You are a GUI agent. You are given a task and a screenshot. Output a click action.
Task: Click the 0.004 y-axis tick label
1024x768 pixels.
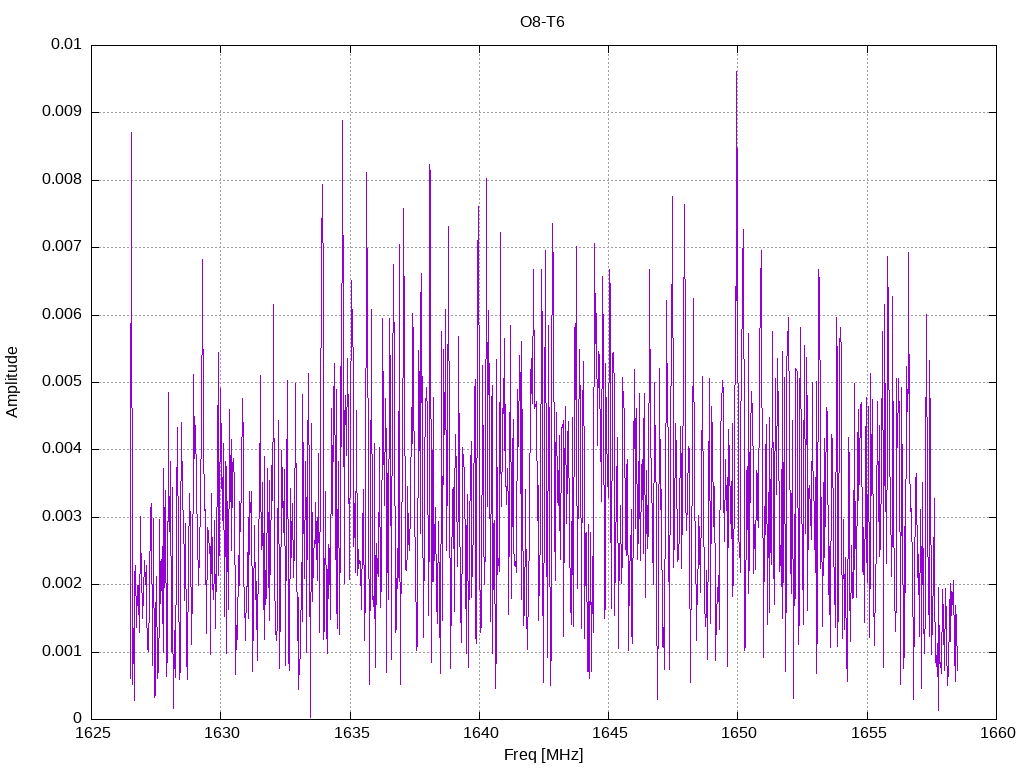click(x=61, y=449)
